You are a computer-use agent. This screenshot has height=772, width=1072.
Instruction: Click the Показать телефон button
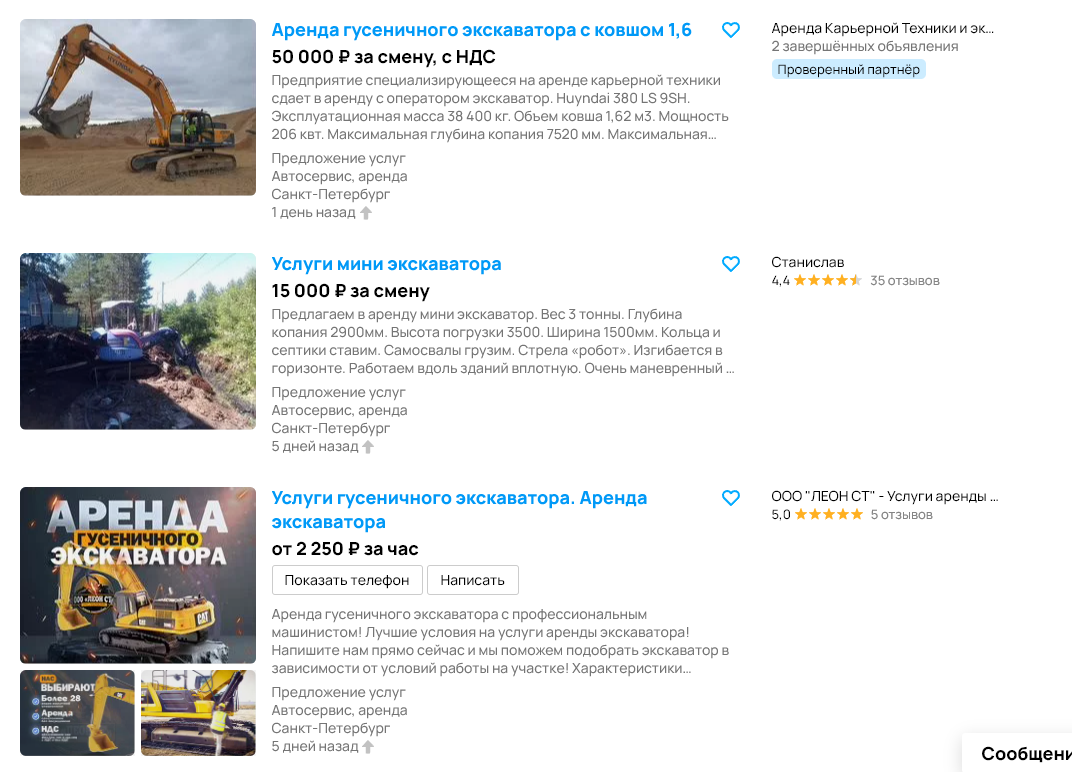click(347, 580)
